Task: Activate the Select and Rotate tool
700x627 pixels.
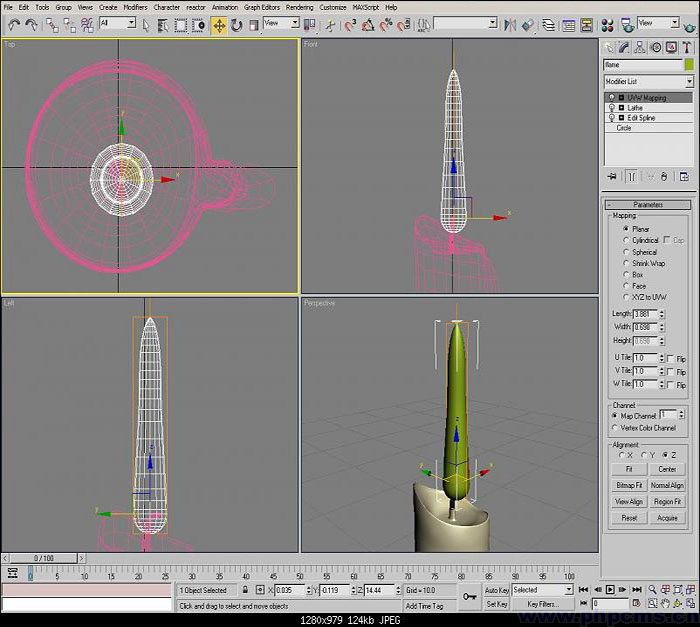Action: click(x=236, y=25)
